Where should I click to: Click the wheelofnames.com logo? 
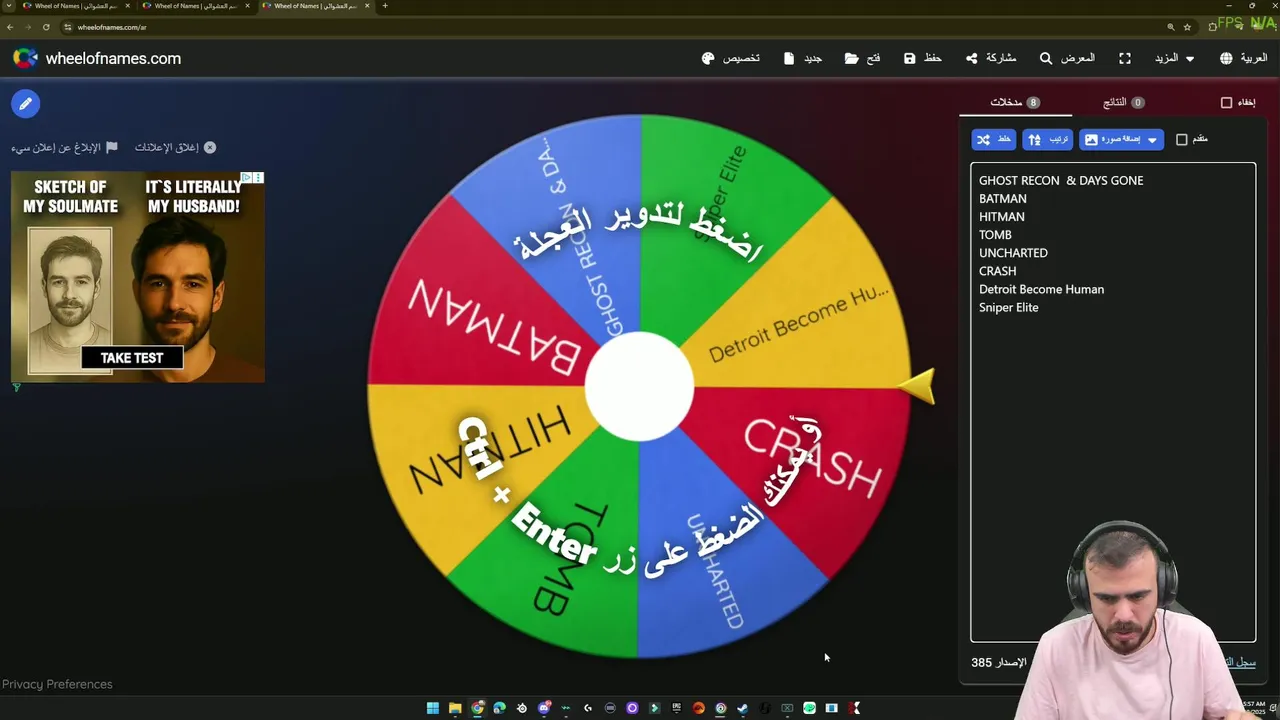[97, 58]
